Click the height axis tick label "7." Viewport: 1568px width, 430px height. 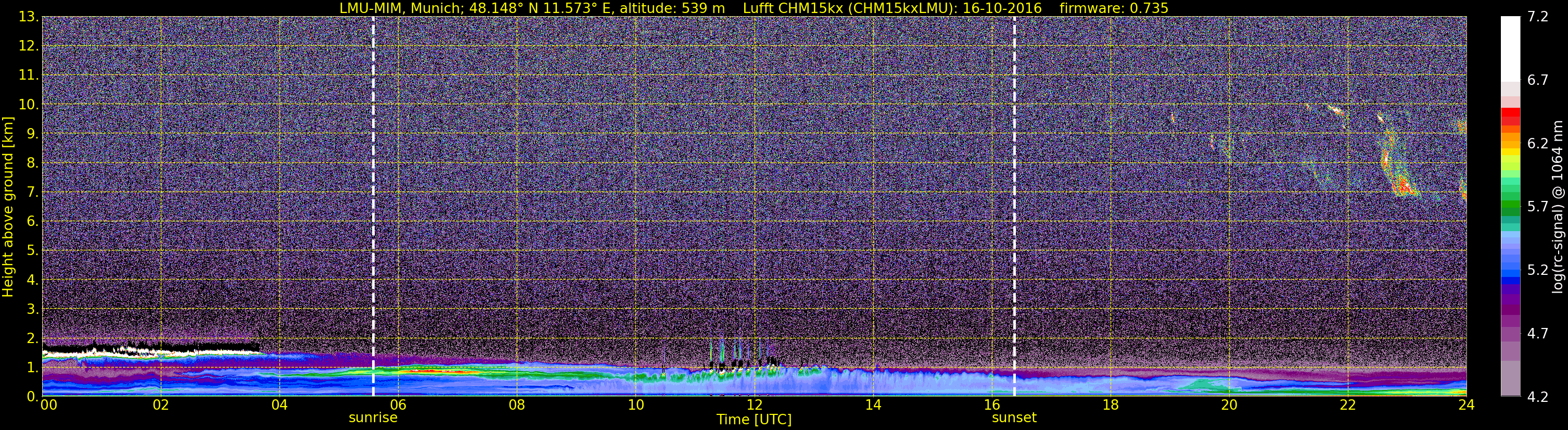[x=33, y=193]
